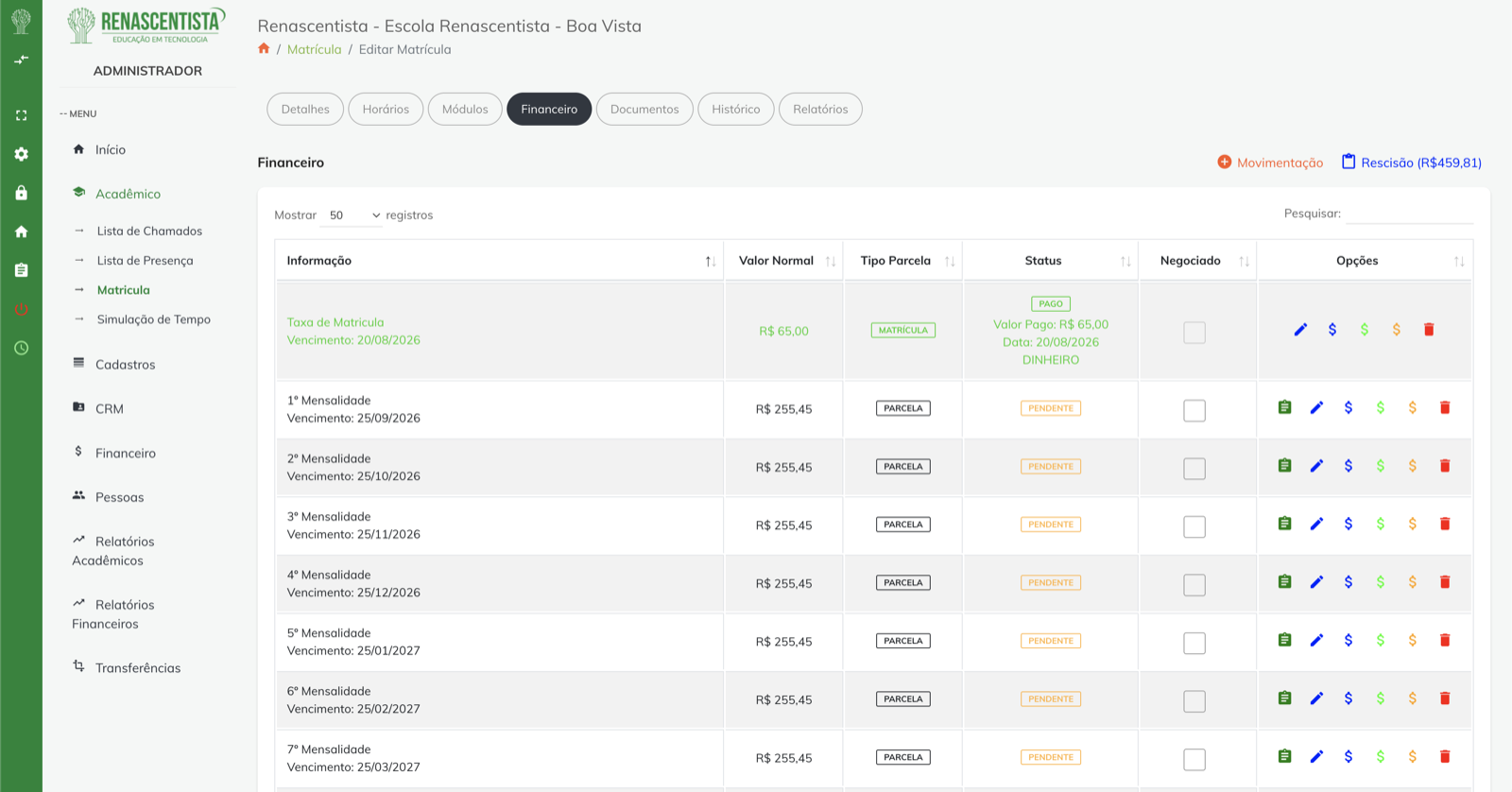Toggle the sidebar collapse arrows icon

point(21,60)
